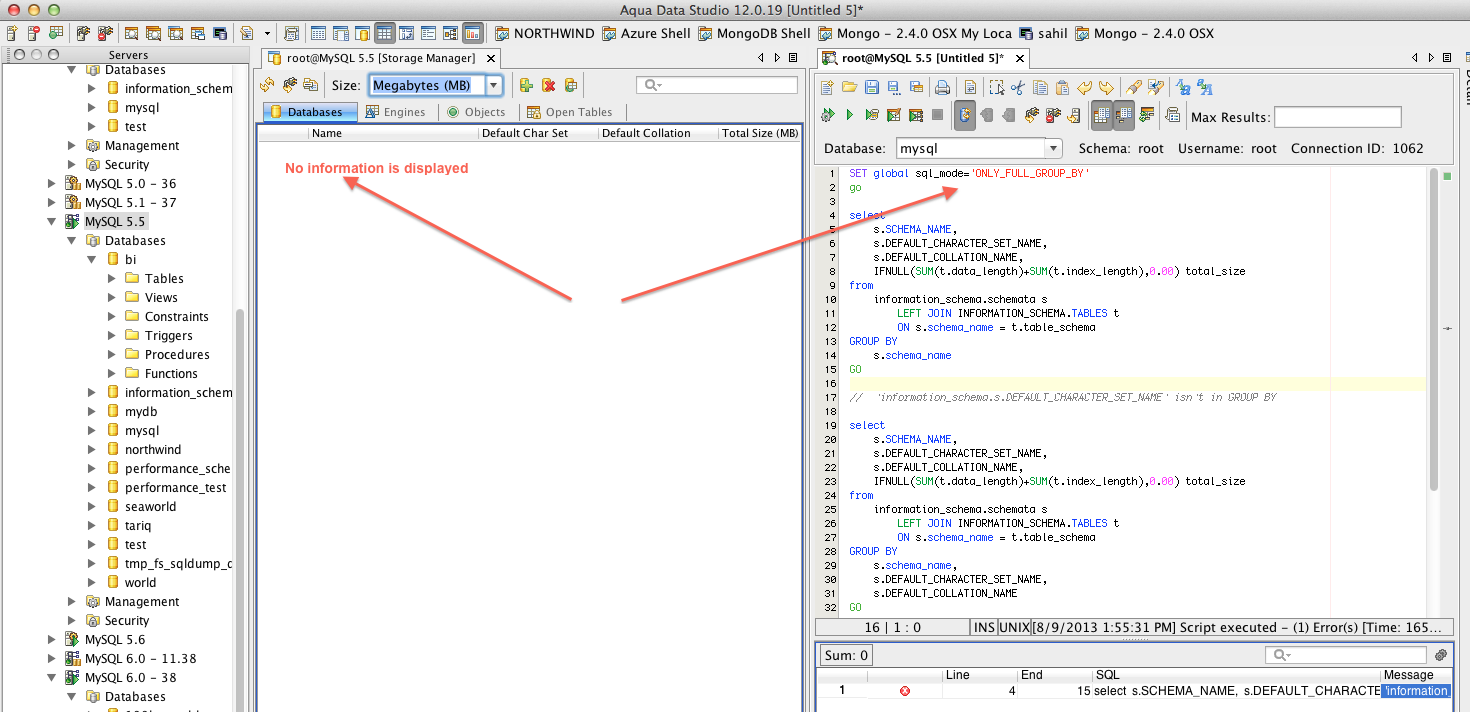Click the Total Size (MB) column header

coord(759,133)
